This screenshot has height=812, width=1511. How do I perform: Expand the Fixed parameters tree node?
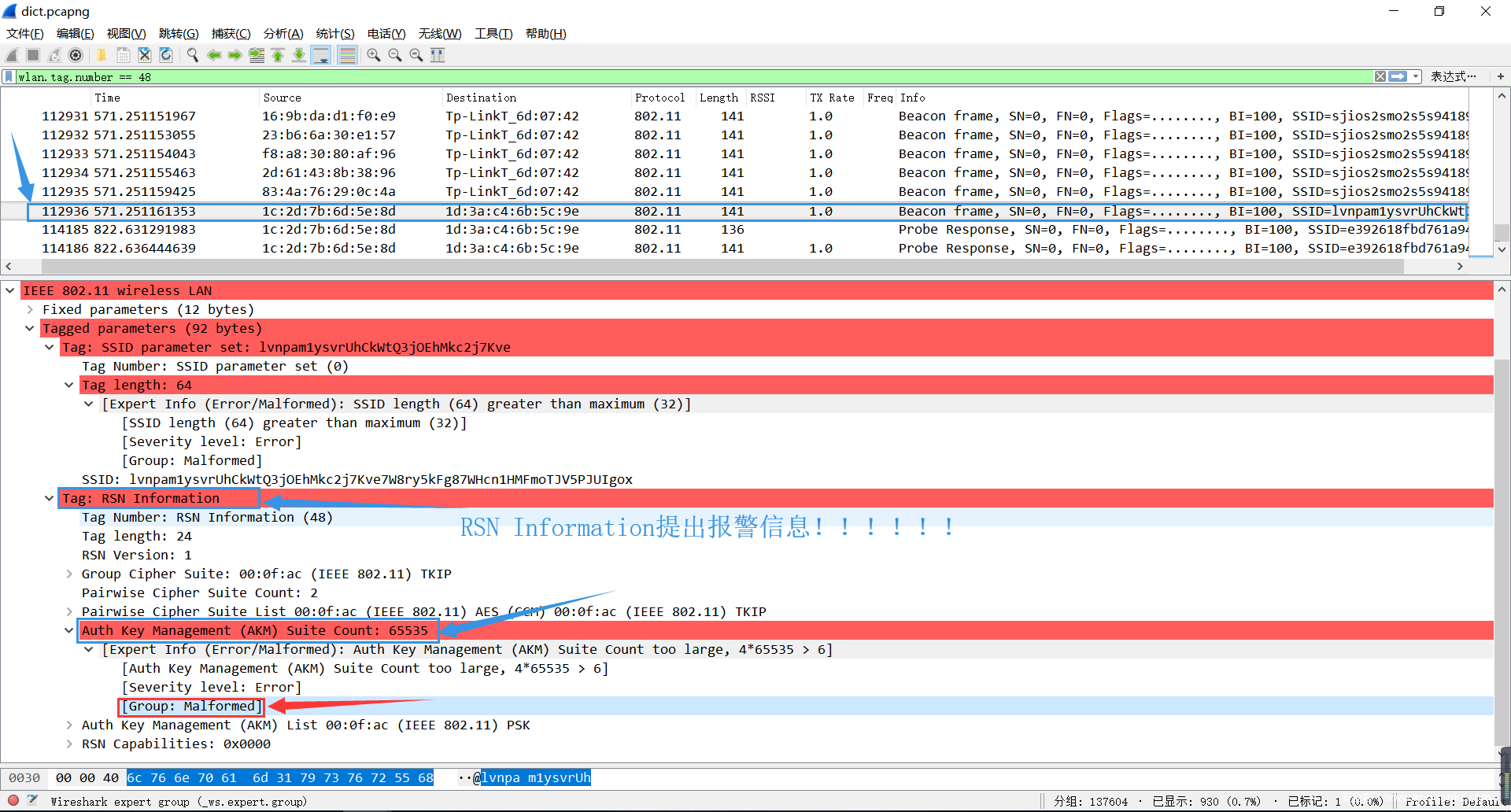[x=30, y=309]
